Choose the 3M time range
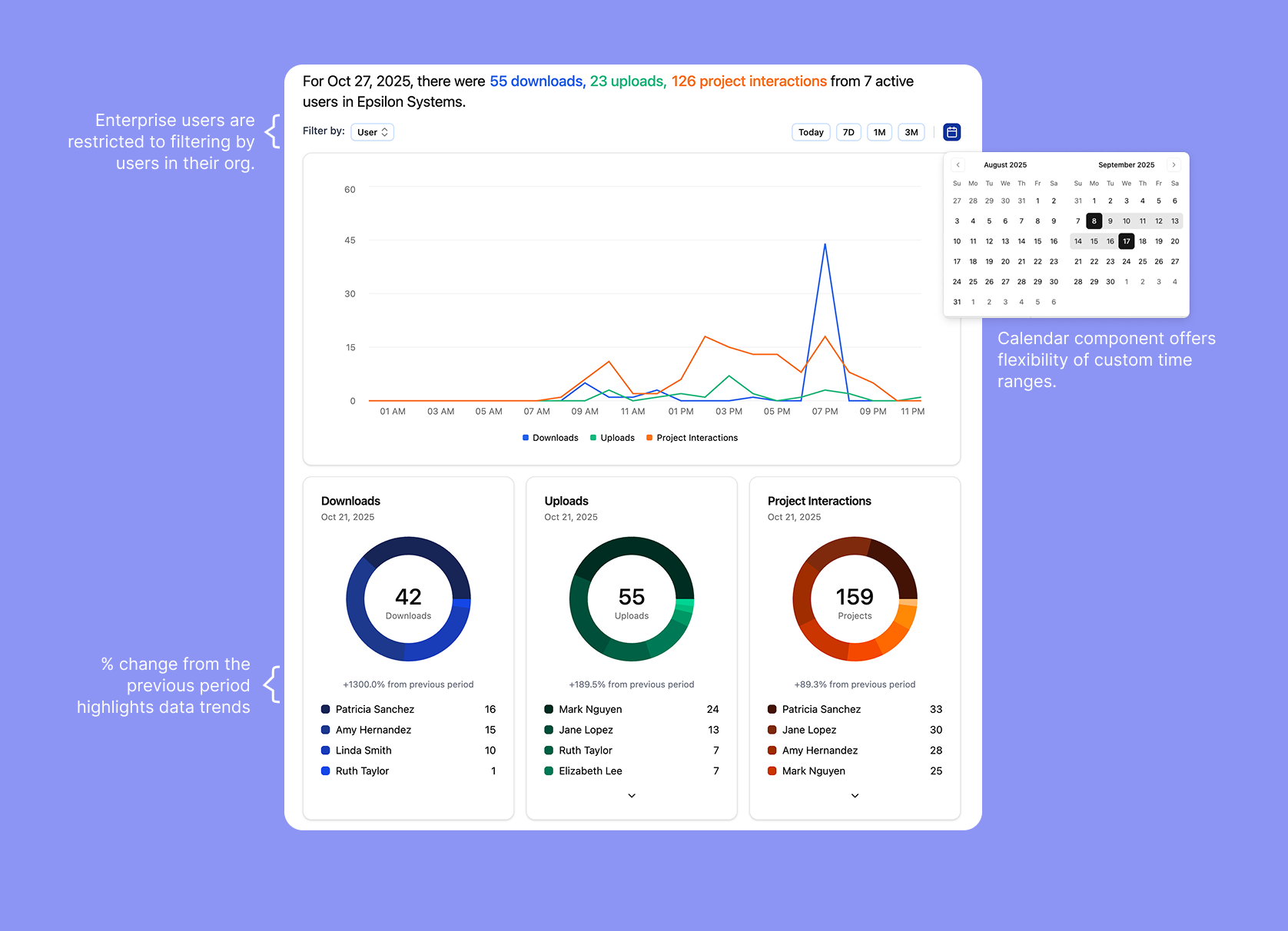The width and height of the screenshot is (1288, 931). (x=911, y=132)
